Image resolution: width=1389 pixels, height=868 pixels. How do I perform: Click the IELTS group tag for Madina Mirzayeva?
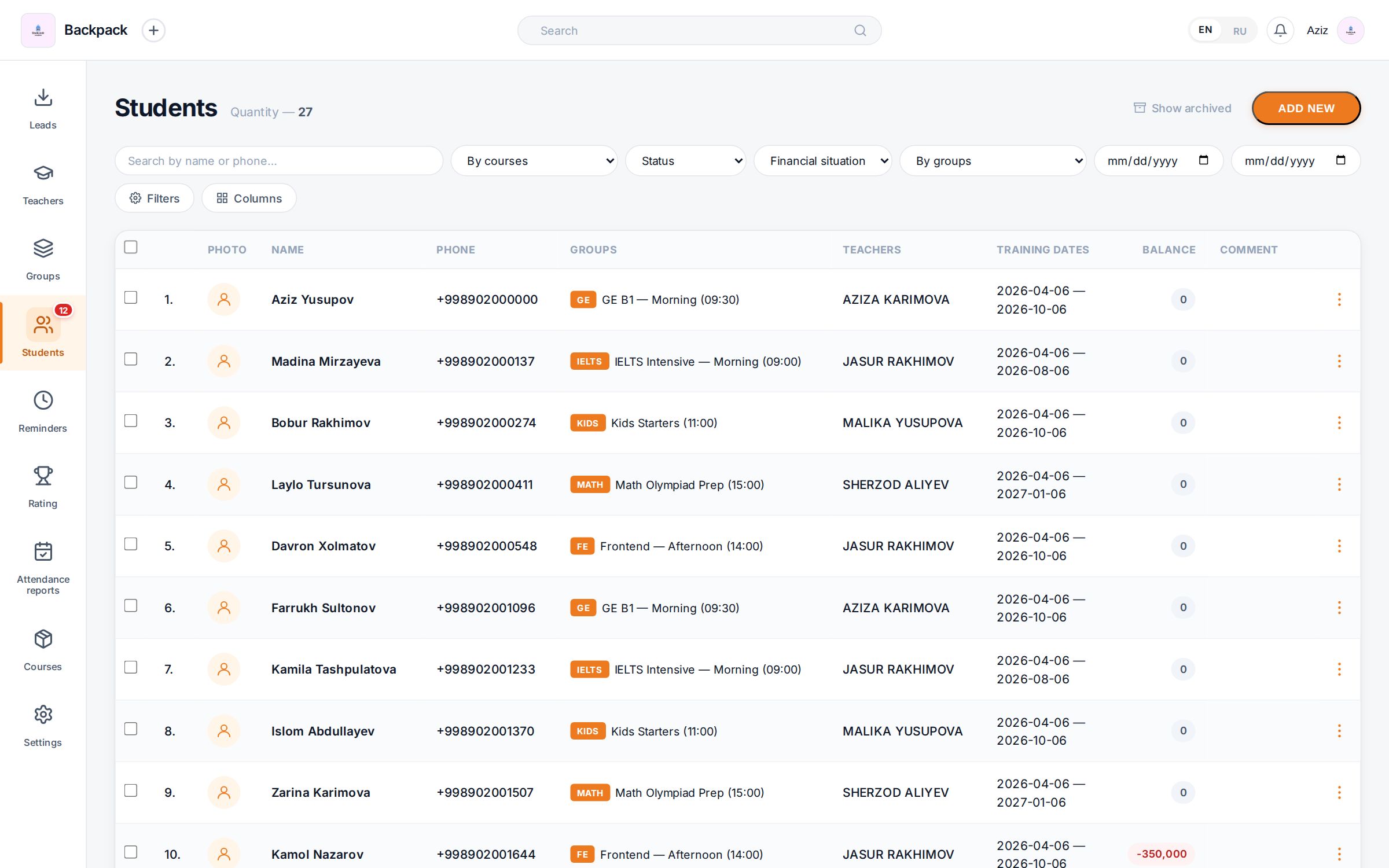pos(589,361)
